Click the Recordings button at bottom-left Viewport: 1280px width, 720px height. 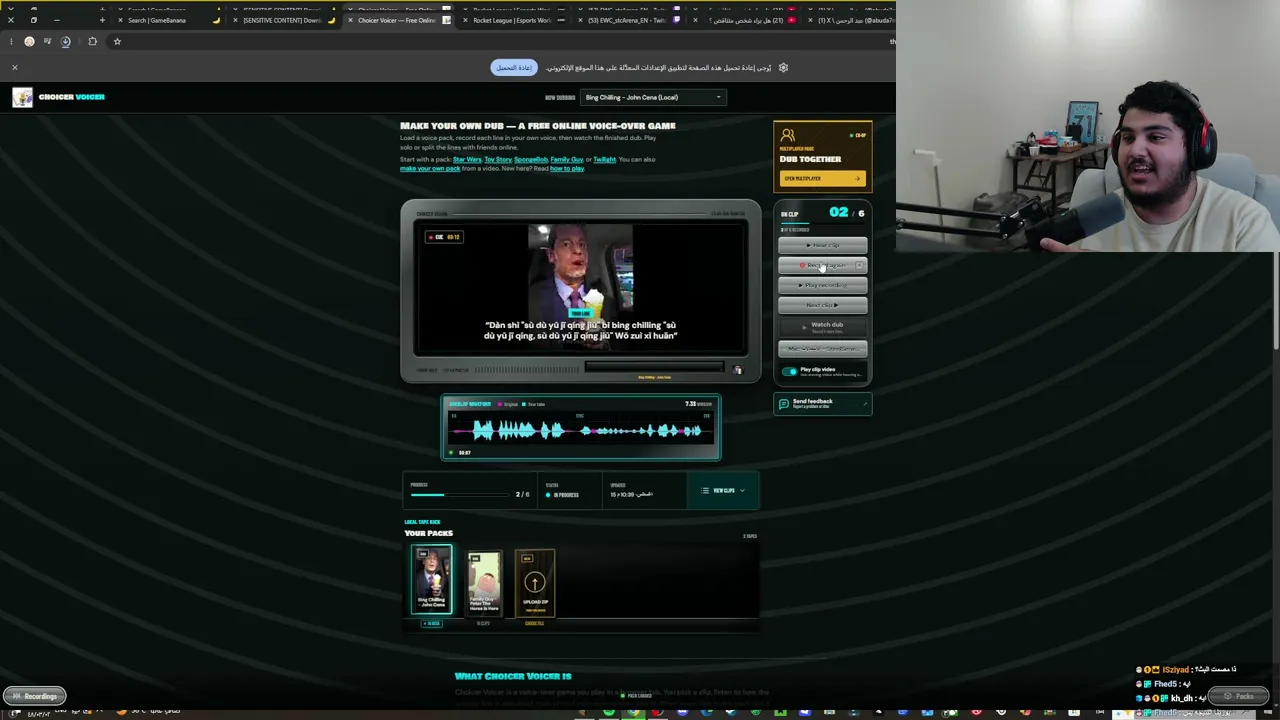(x=34, y=696)
